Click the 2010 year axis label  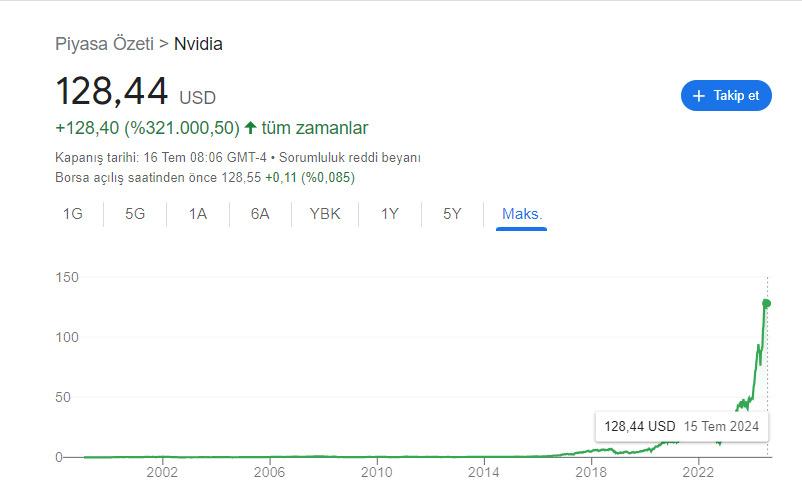pos(376,473)
